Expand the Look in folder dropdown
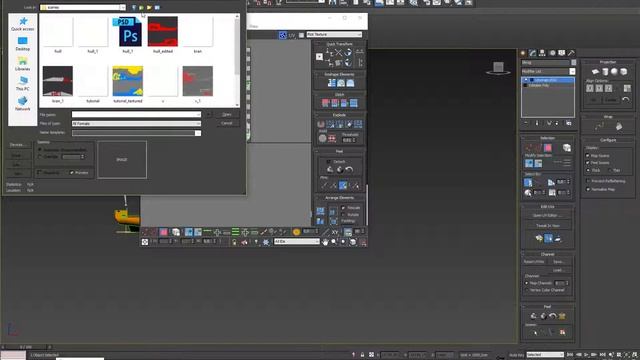The image size is (640, 360). click(x=122, y=7)
